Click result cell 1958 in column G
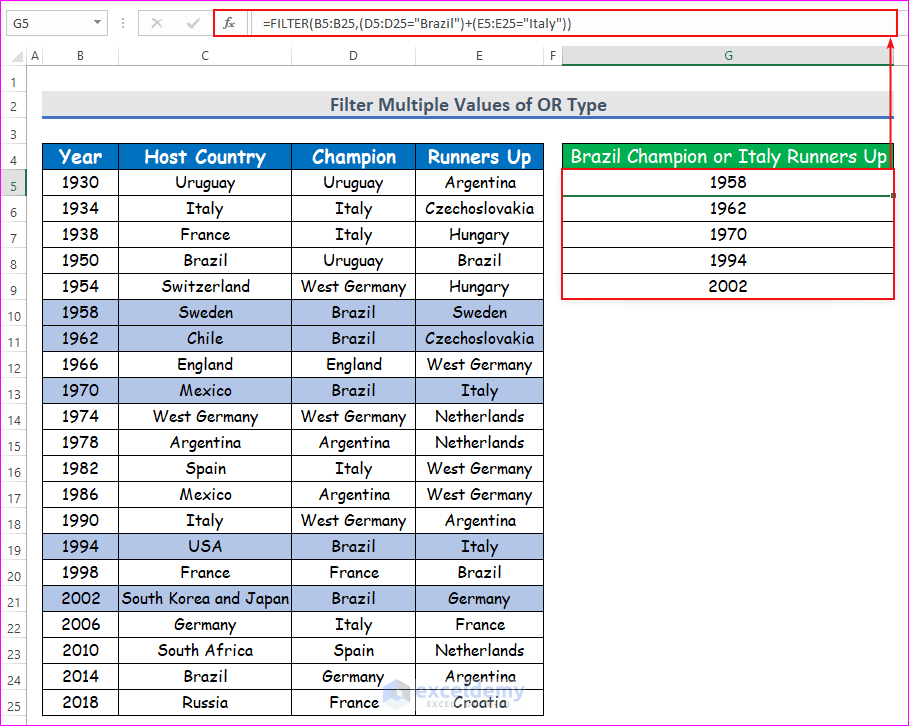The image size is (909, 726). (728, 183)
